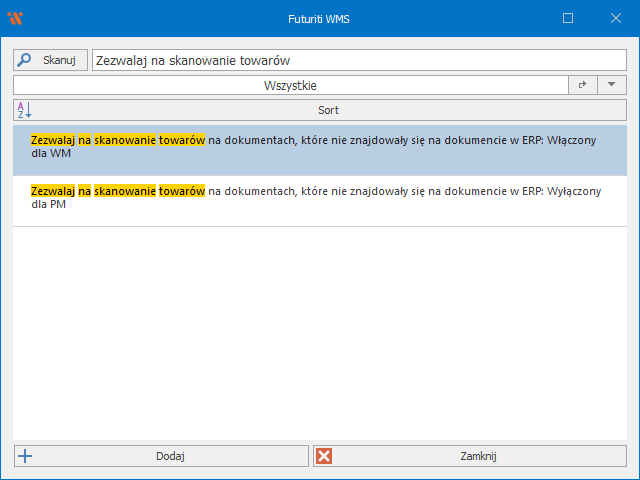Click the Futuriti WMS logo icon
640x480 pixels.
pyautogui.click(x=14, y=18)
